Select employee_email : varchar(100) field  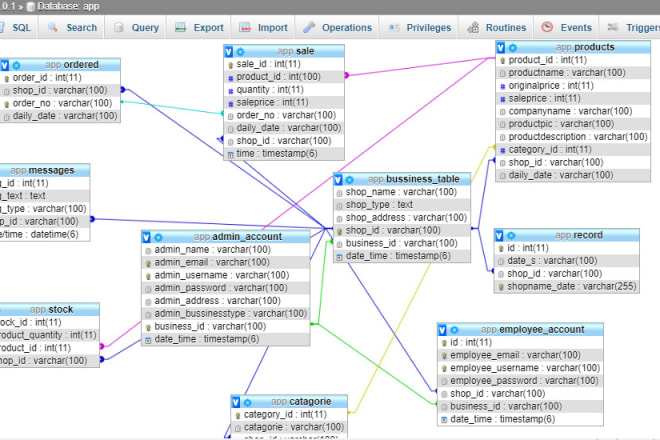click(x=521, y=355)
